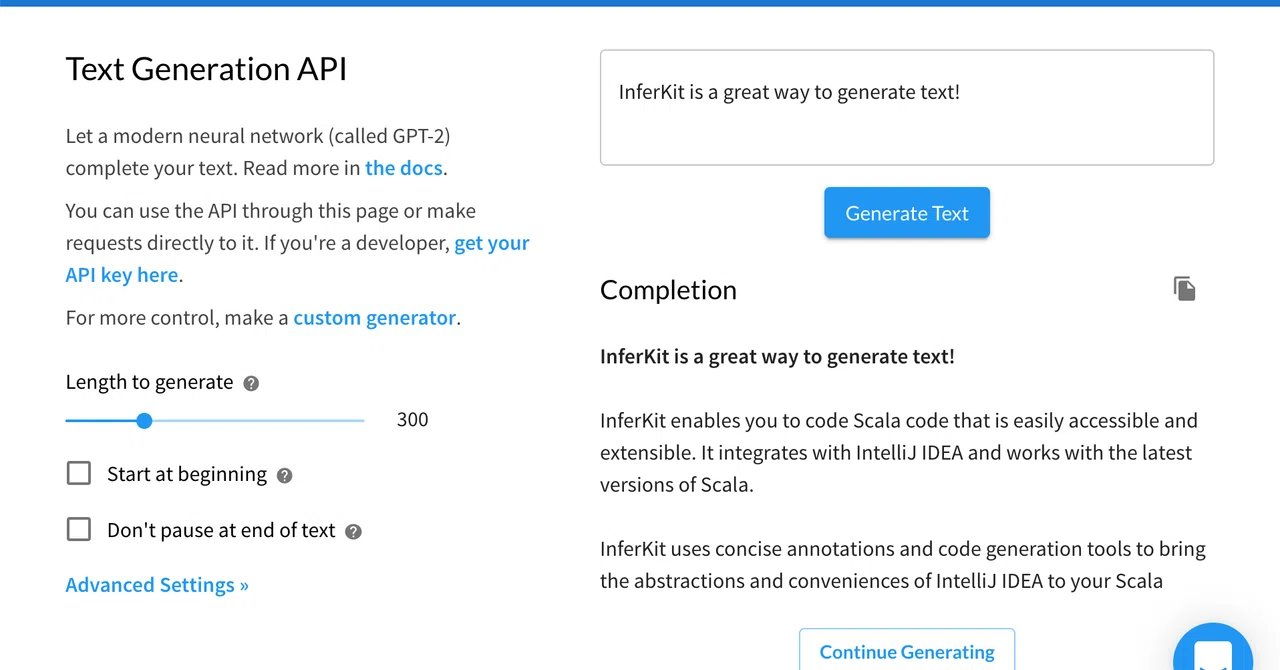The height and width of the screenshot is (670, 1280).
Task: Open the docs link
Action: pyautogui.click(x=404, y=168)
